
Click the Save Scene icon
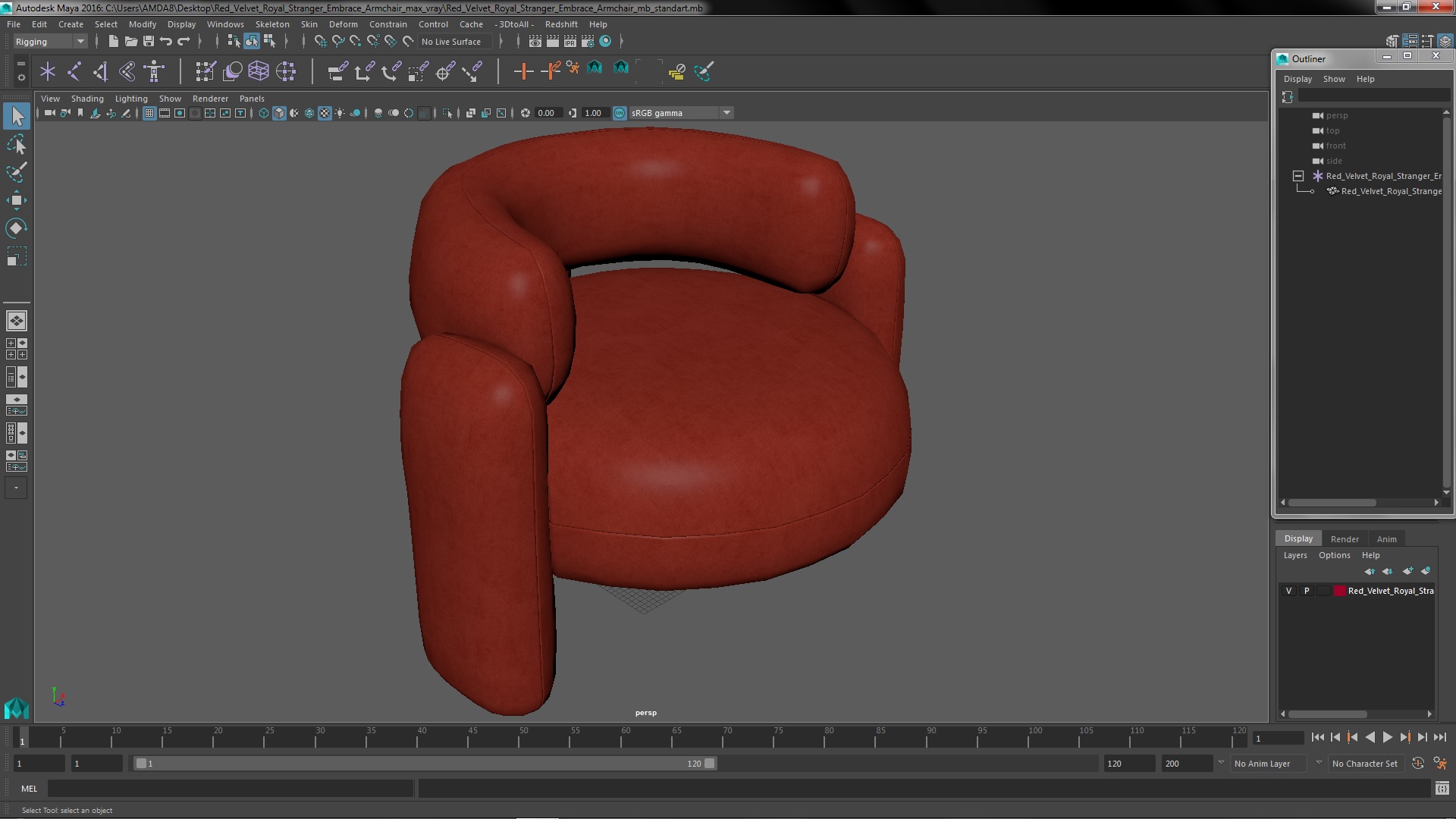pyautogui.click(x=149, y=42)
